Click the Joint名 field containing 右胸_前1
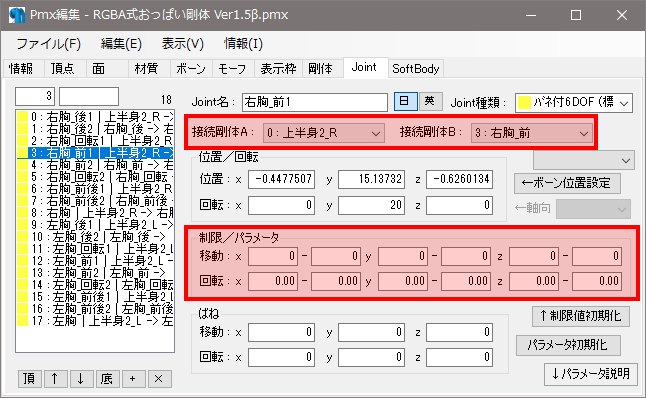 click(x=315, y=102)
